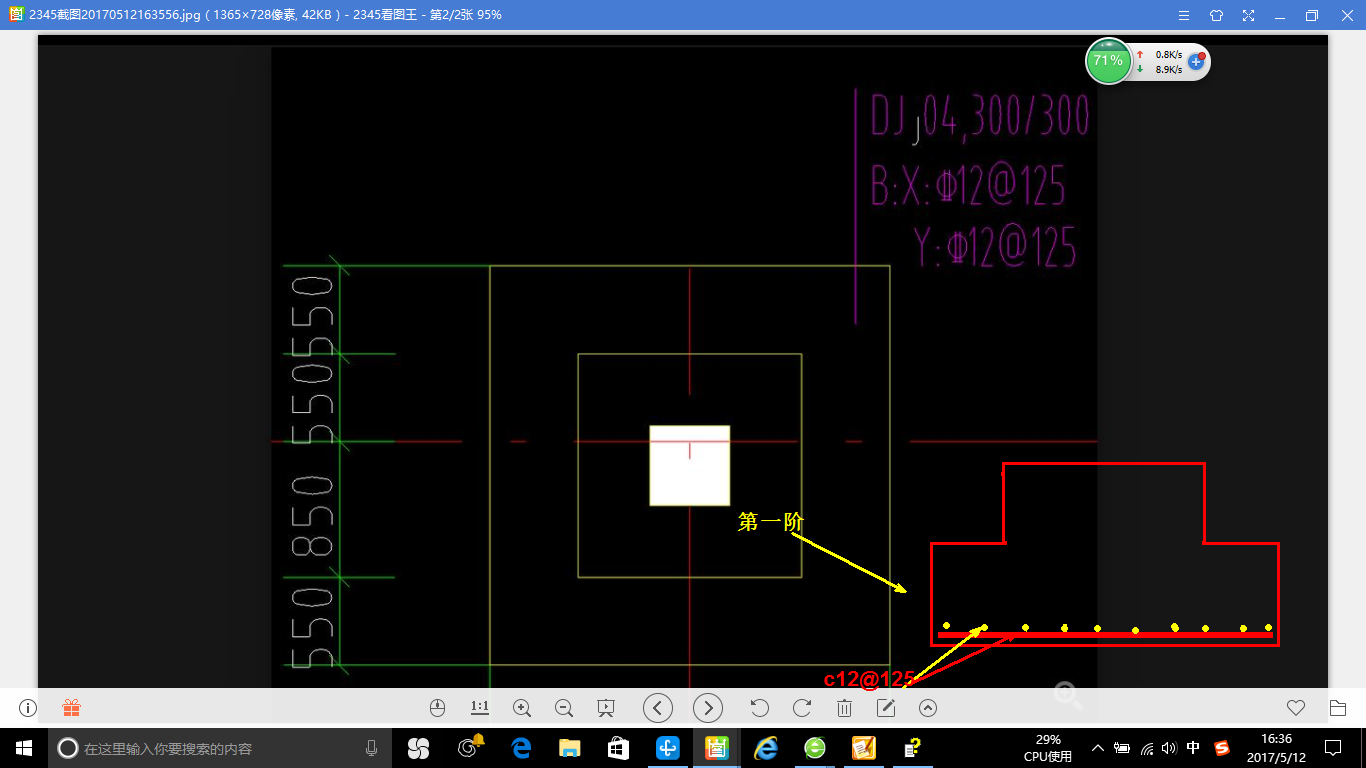Open viewer main menu hamburger icon

coord(1183,15)
